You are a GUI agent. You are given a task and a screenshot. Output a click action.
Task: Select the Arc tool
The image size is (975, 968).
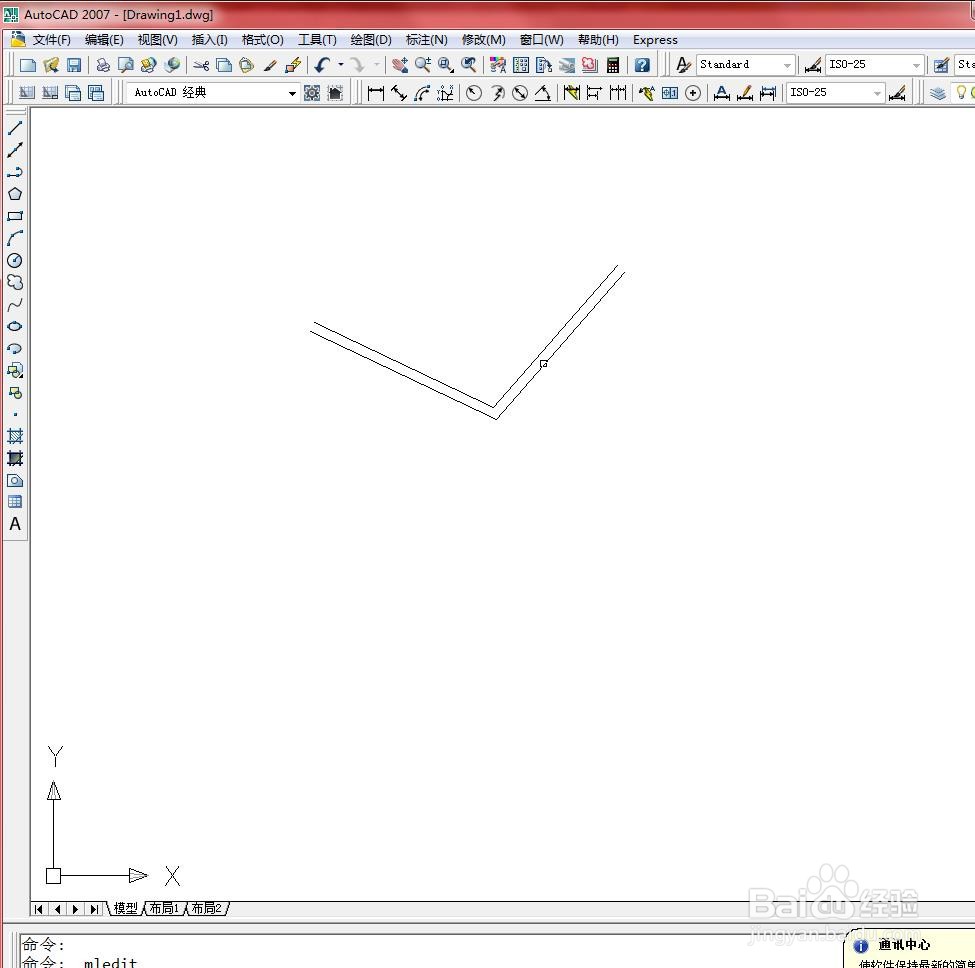[x=15, y=238]
